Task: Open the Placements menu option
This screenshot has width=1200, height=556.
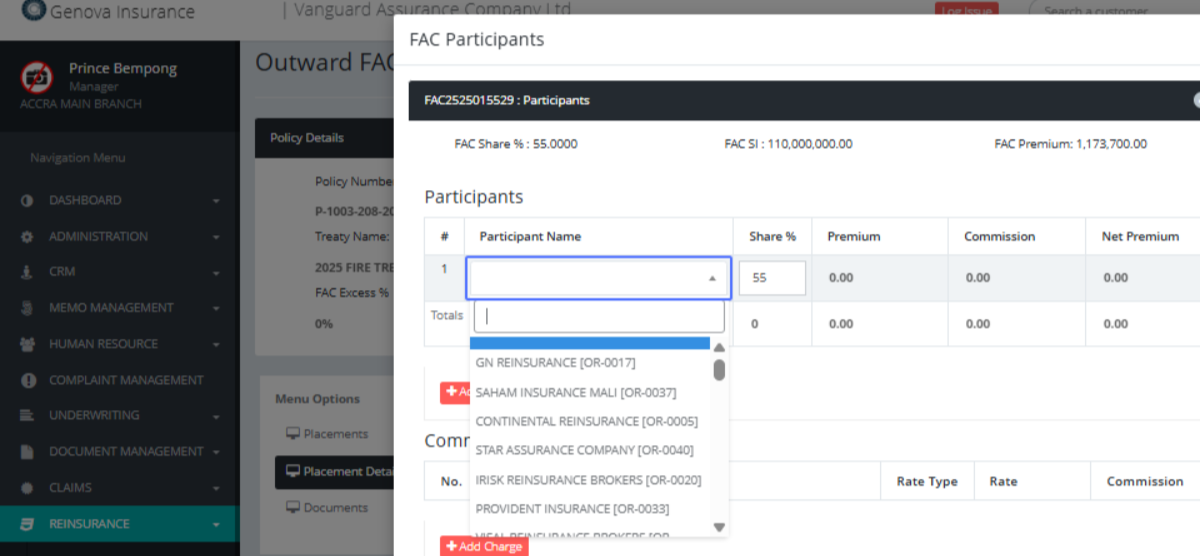Action: click(x=335, y=434)
